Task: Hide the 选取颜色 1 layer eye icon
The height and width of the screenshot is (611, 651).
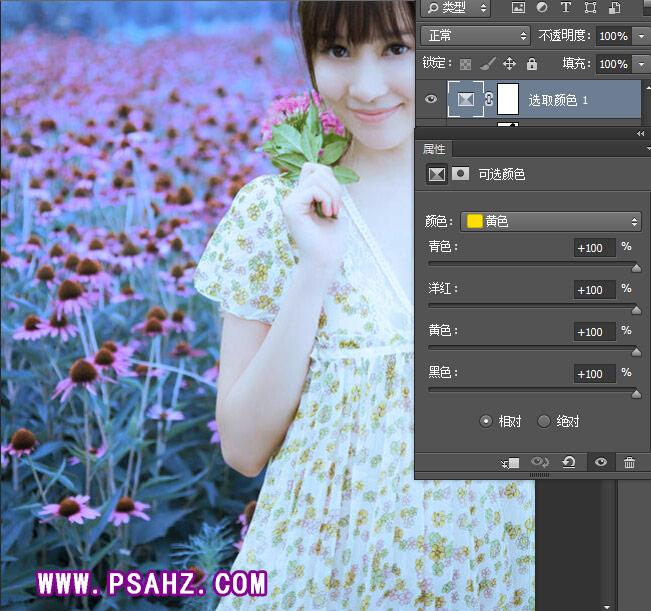Action: pos(431,99)
